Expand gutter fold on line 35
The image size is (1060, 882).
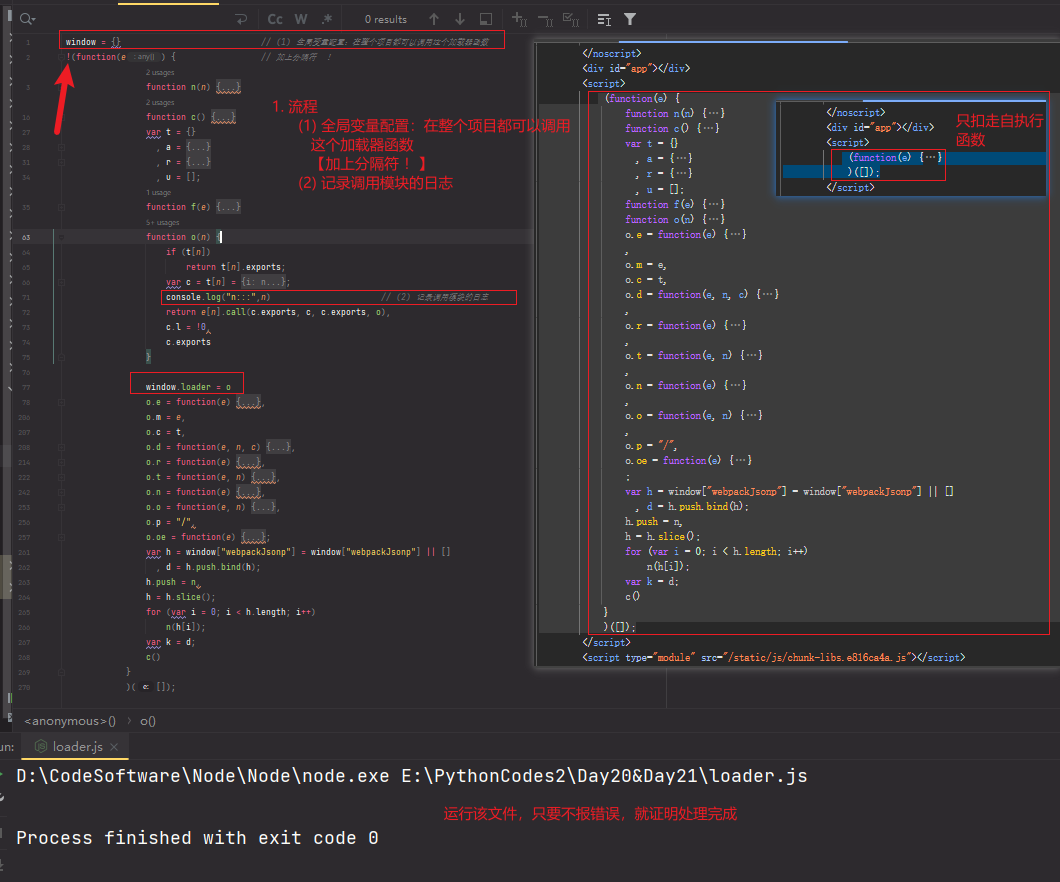click(61, 207)
